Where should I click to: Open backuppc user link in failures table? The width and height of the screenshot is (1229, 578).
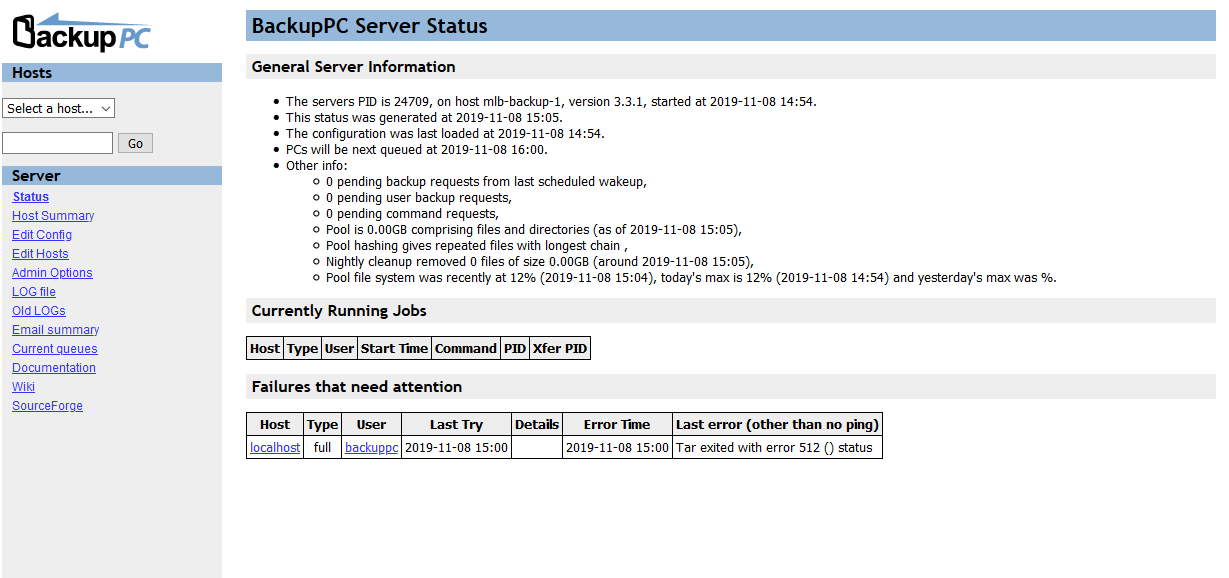pyautogui.click(x=371, y=448)
